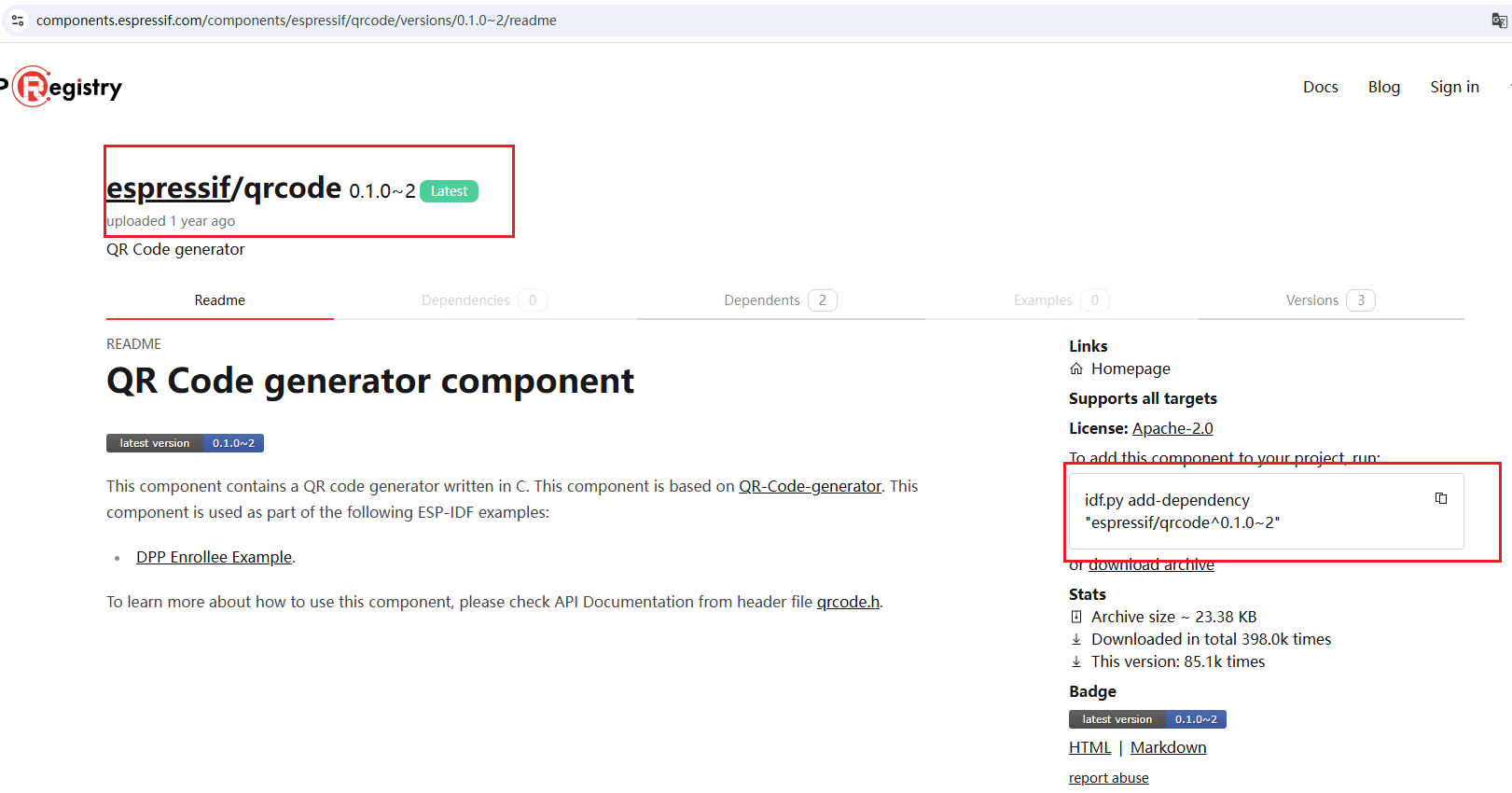The width and height of the screenshot is (1512, 793).
Task: Open the Readme tab
Action: point(219,300)
